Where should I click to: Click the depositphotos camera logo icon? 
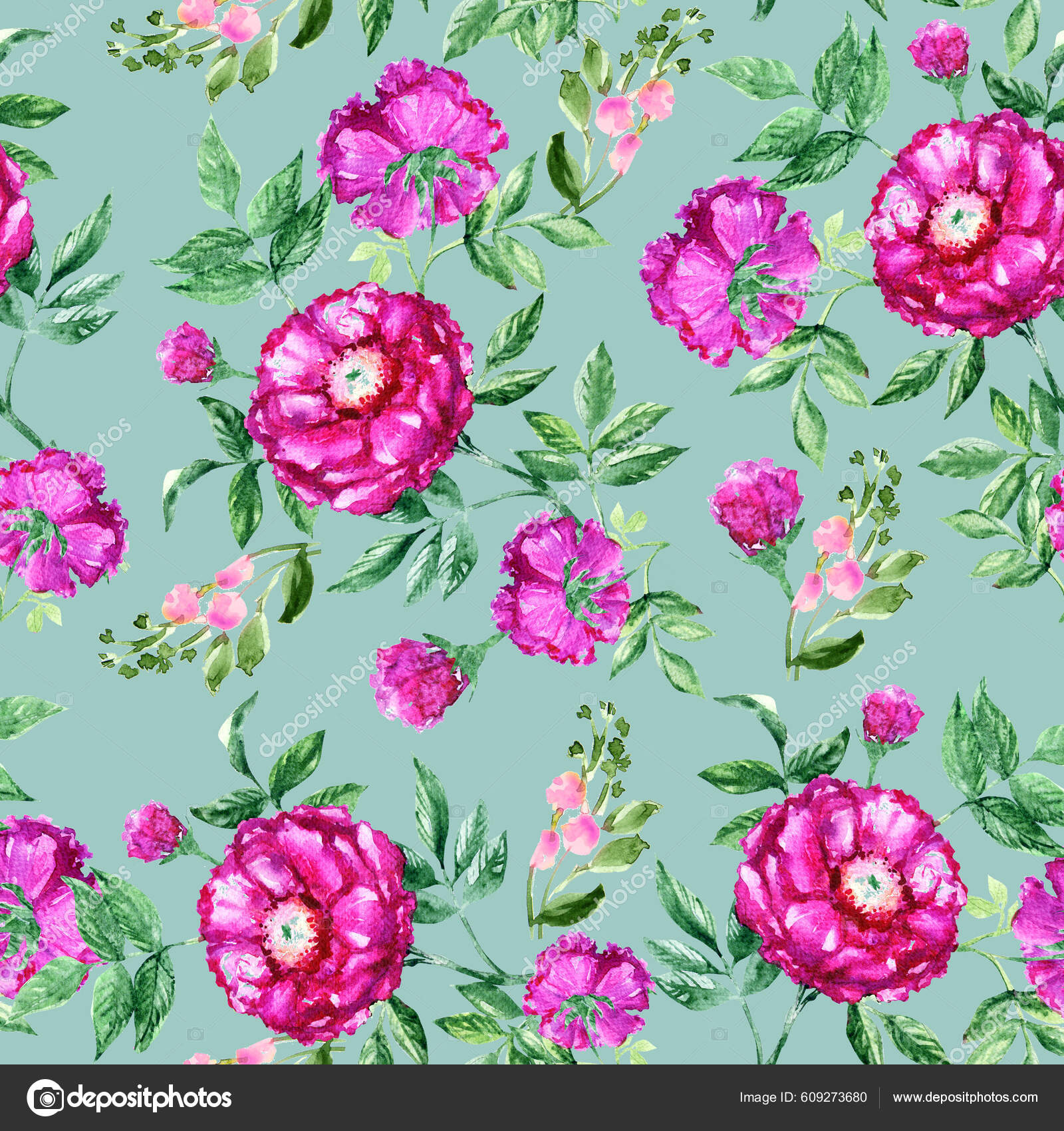tap(46, 1097)
